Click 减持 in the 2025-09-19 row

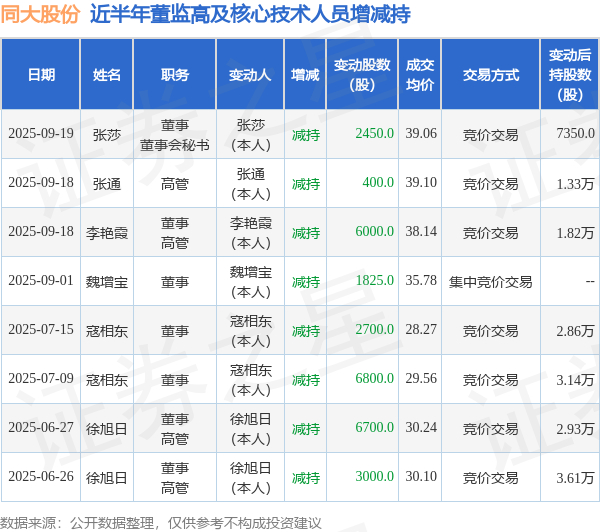[306, 135]
